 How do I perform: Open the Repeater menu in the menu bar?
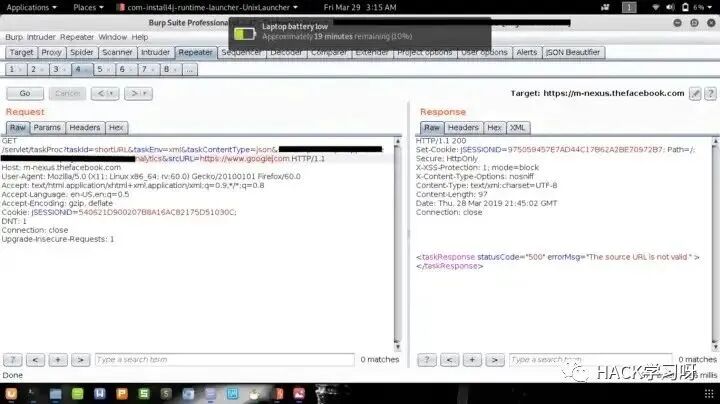[77, 37]
